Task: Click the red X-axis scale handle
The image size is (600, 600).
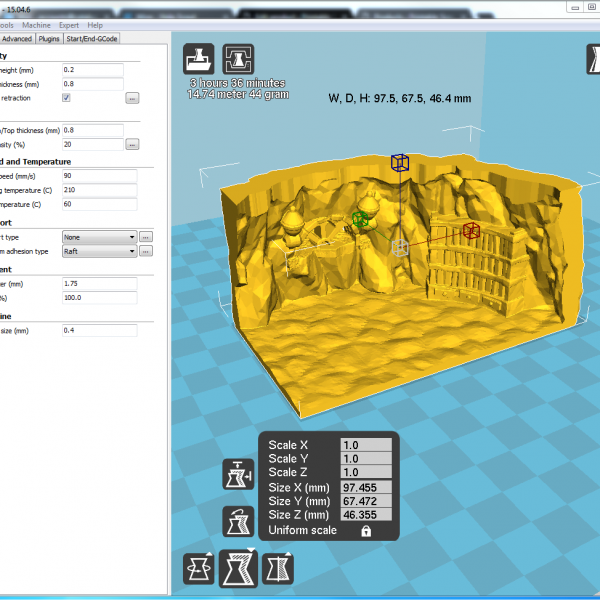Action: coord(471,230)
